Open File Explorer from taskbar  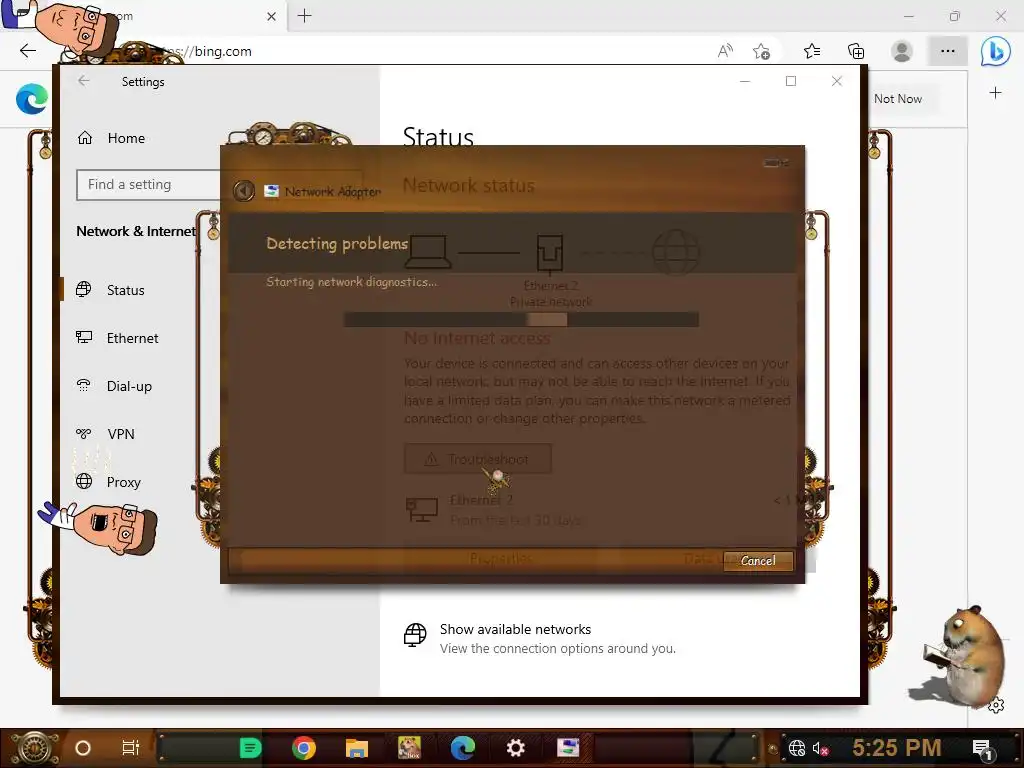tap(357, 748)
